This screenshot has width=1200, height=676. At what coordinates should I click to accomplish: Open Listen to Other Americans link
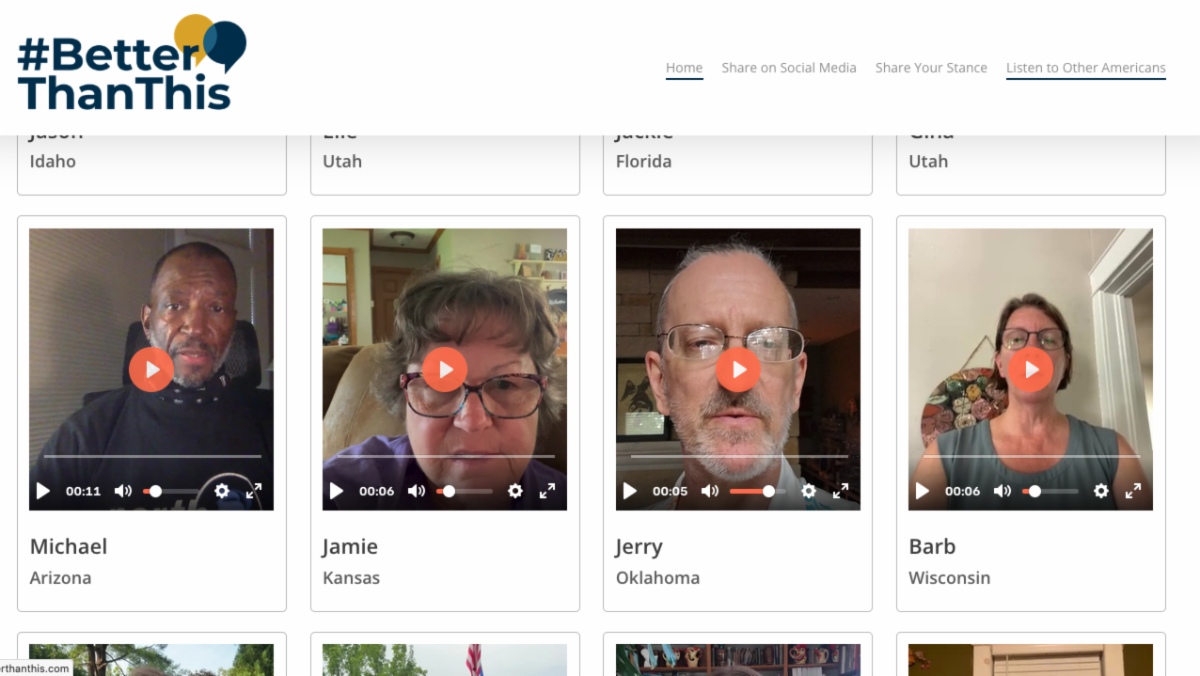1085,68
